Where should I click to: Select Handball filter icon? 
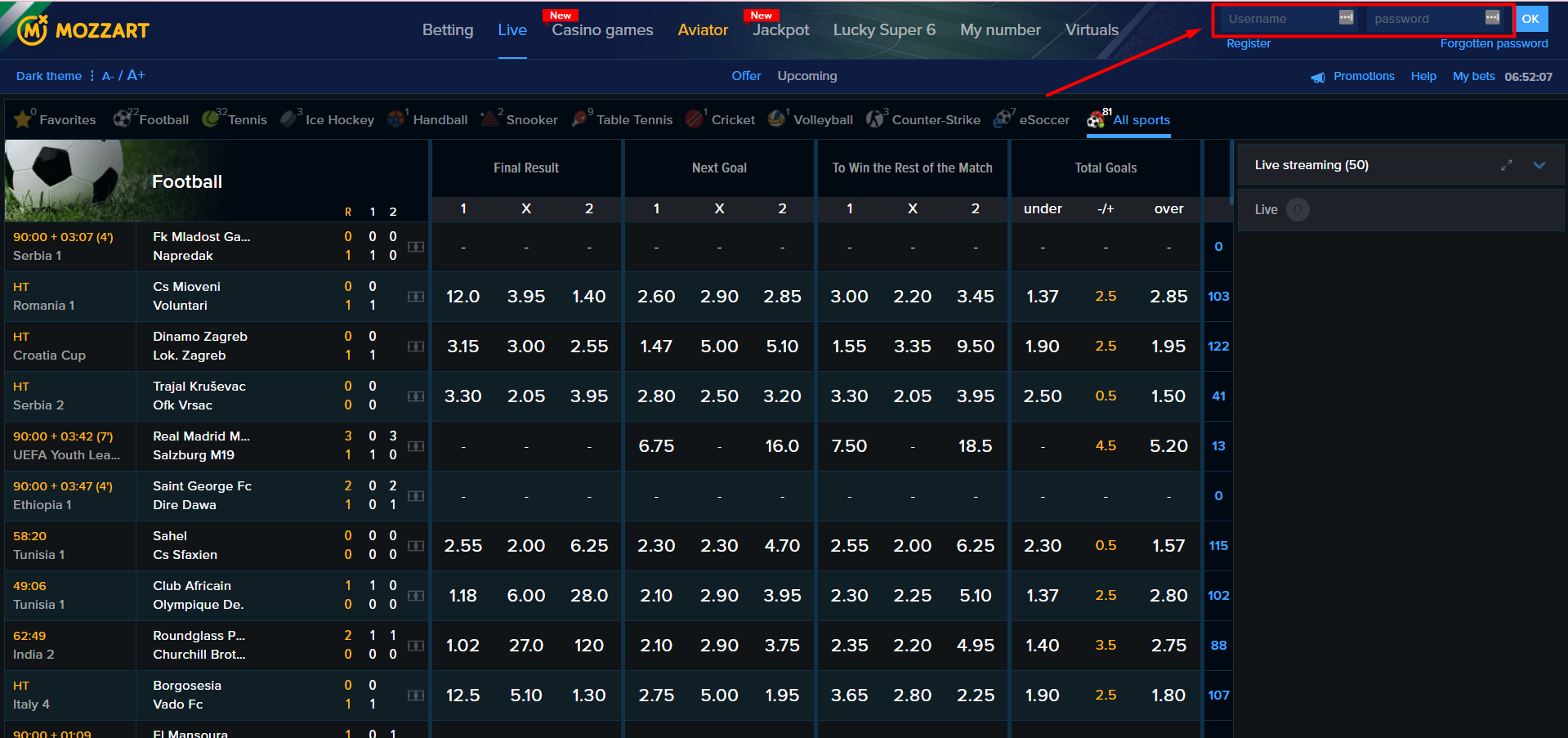(396, 119)
